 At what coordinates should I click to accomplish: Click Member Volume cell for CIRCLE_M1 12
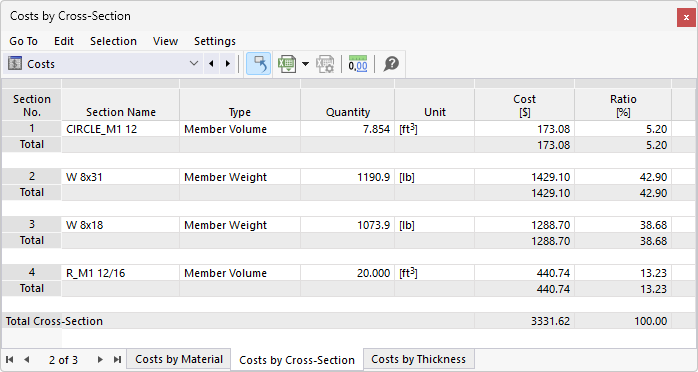pos(240,129)
